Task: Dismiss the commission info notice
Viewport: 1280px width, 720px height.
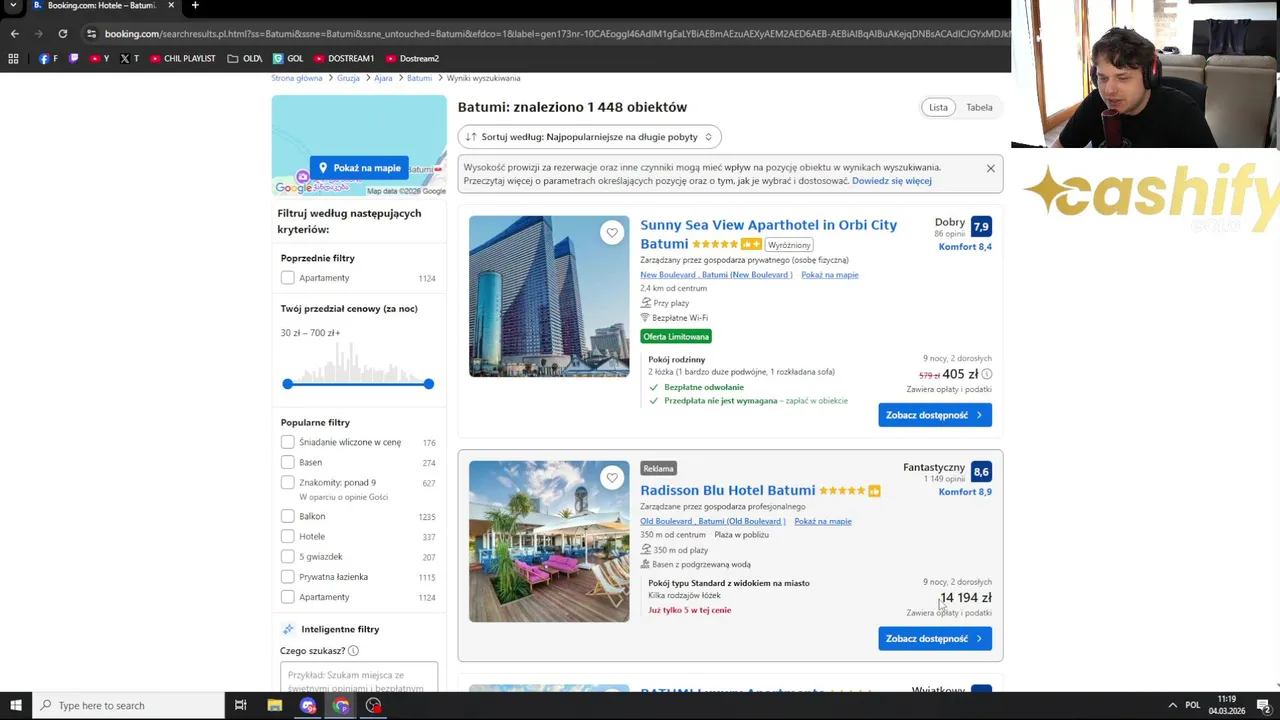Action: (x=990, y=168)
